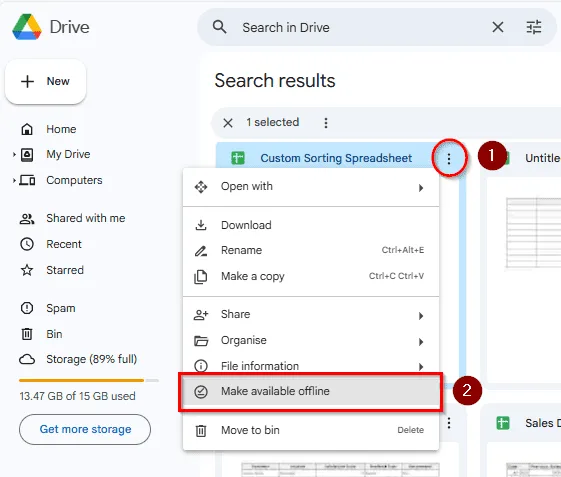The height and width of the screenshot is (477, 561).
Task: Click the Open with move icon
Action: point(201,187)
